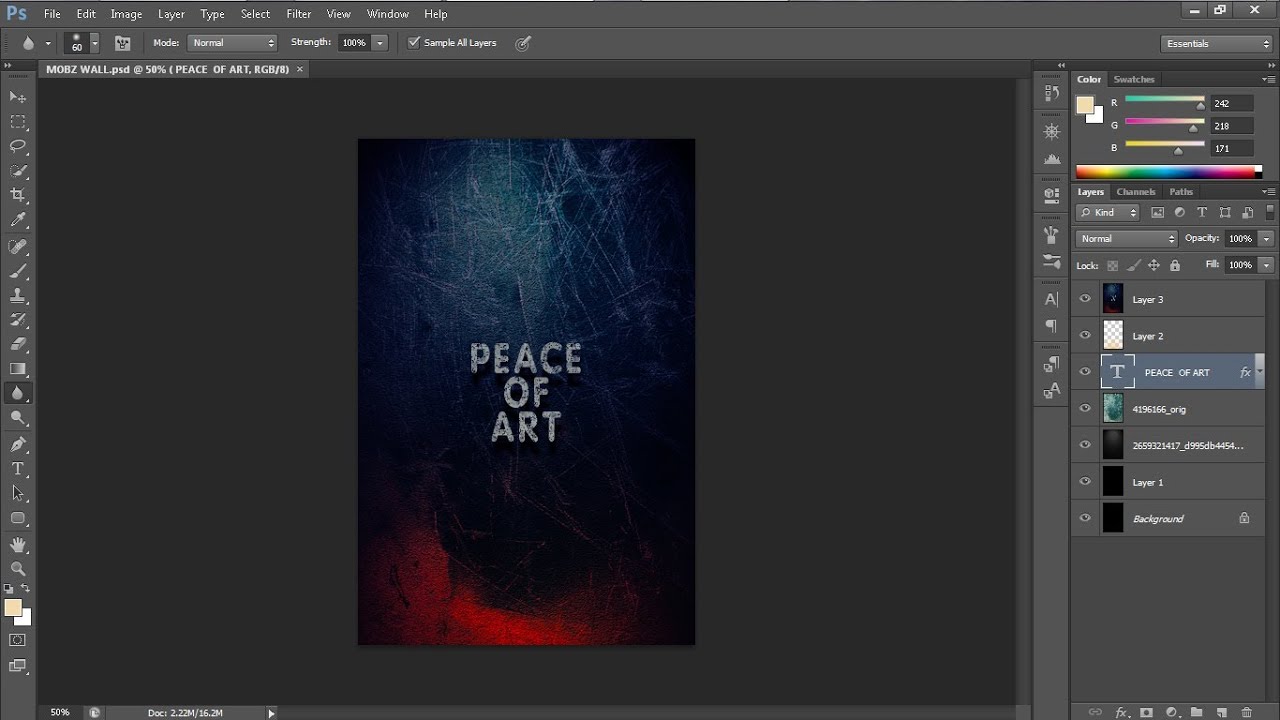Click the R value input field
1280x720 pixels.
1231,103
